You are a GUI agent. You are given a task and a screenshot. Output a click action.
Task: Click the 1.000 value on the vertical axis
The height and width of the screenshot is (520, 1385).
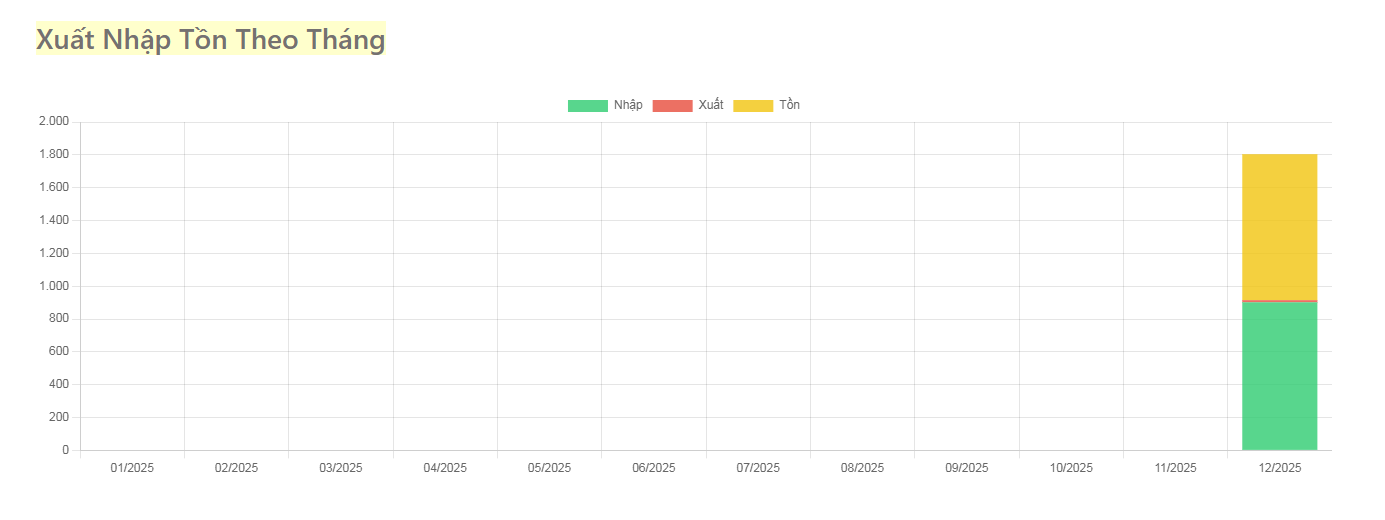[53, 286]
